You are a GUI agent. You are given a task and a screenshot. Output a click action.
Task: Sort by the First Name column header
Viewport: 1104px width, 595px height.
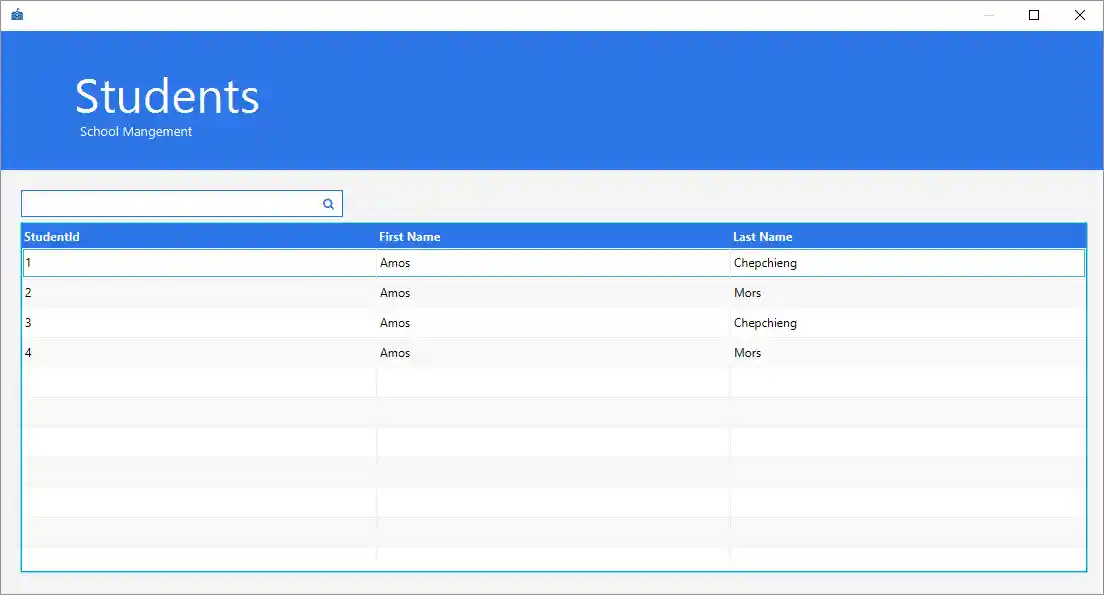[409, 237]
